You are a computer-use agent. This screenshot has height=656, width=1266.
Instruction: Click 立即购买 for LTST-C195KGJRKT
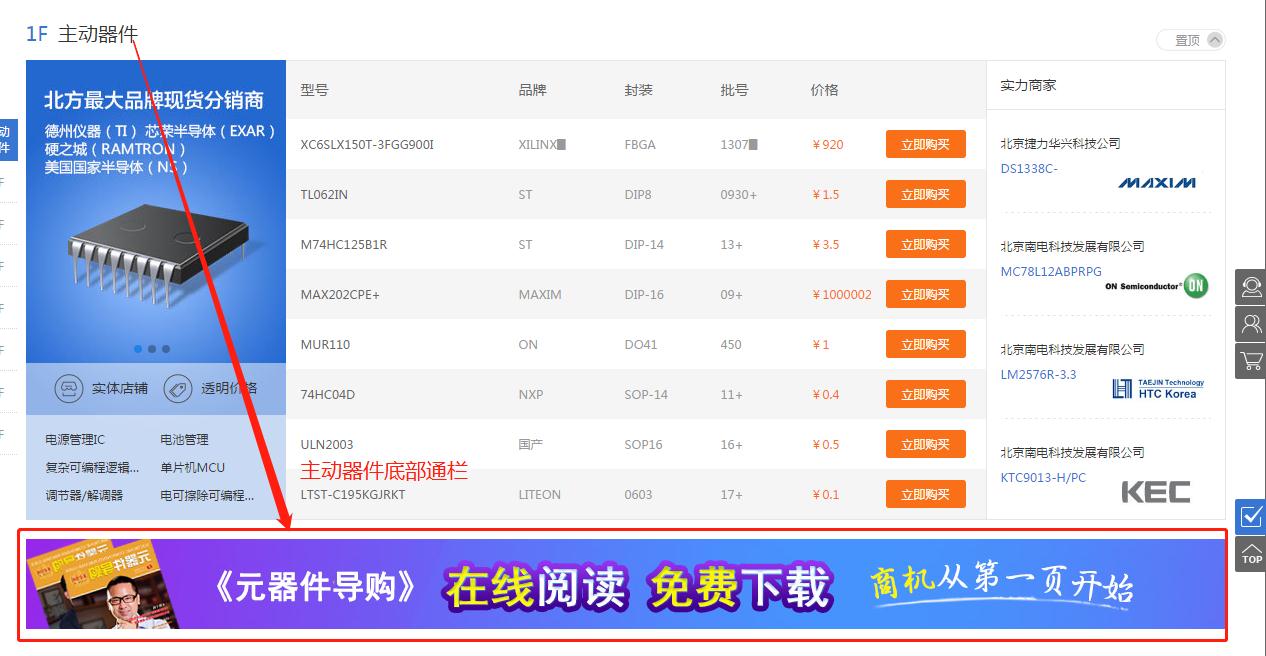926,494
